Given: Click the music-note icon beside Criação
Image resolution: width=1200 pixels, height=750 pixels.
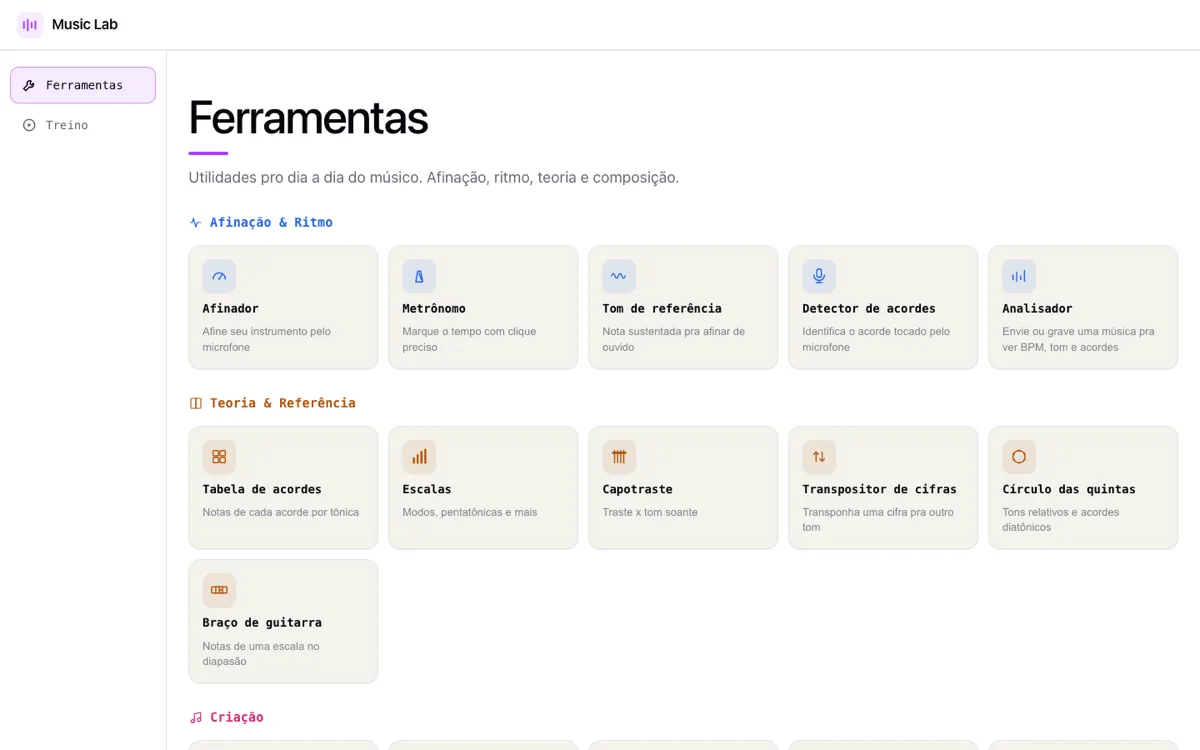Looking at the screenshot, I should coord(195,718).
